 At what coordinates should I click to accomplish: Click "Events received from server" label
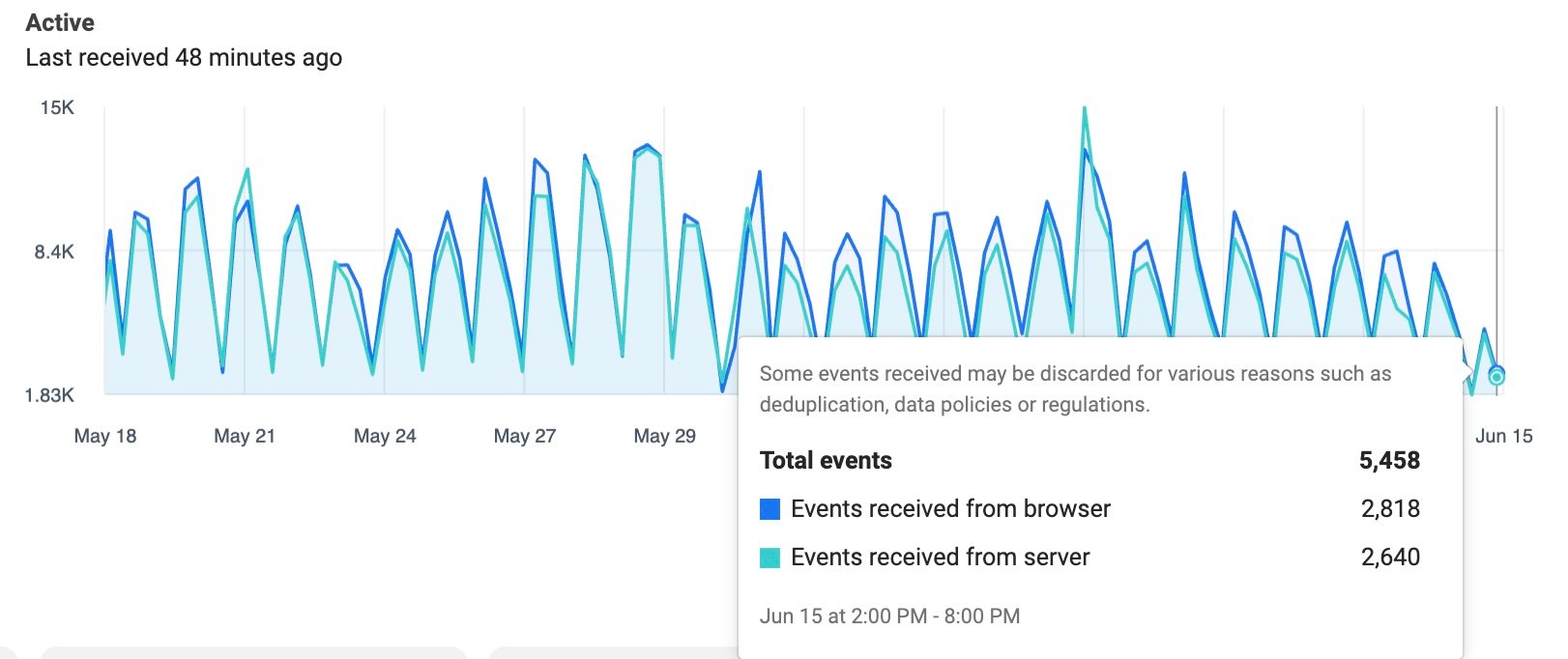pyautogui.click(x=940, y=558)
